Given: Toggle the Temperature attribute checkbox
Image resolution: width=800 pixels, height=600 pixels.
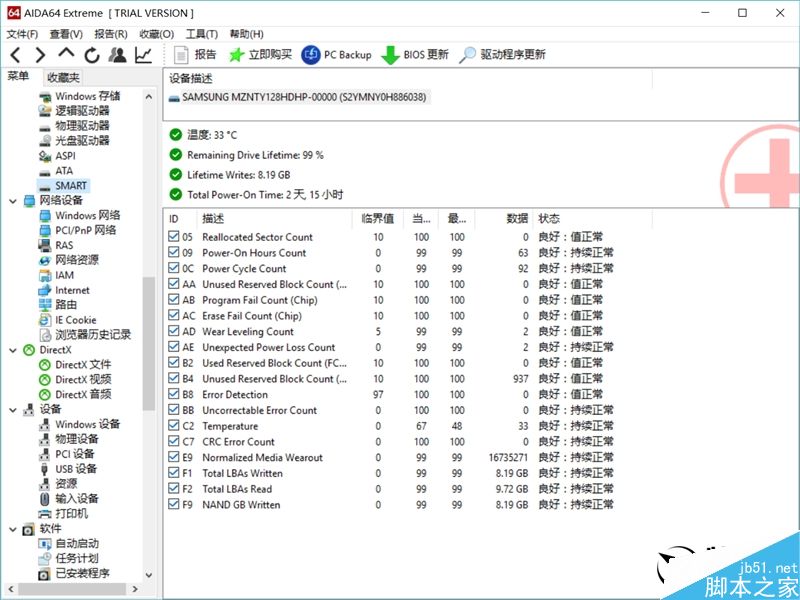Looking at the screenshot, I should pyautogui.click(x=173, y=426).
